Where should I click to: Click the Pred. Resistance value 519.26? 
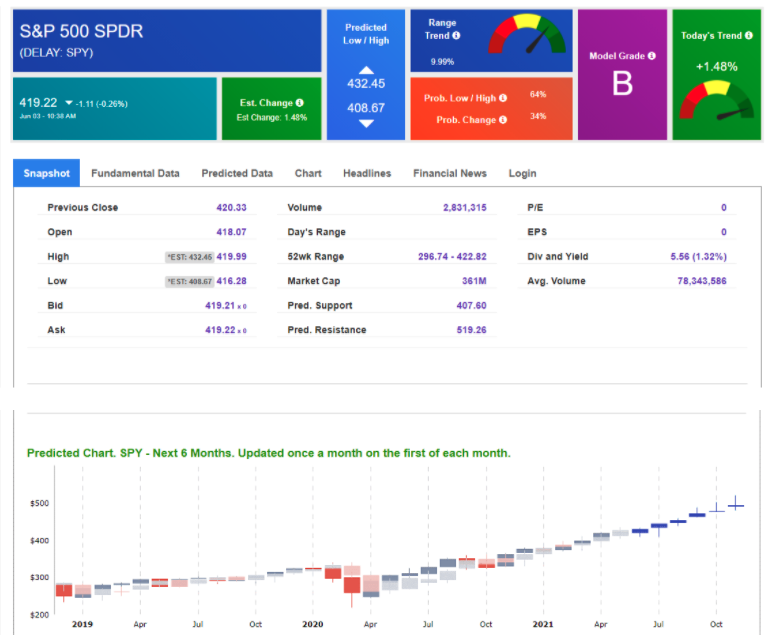tap(471, 330)
